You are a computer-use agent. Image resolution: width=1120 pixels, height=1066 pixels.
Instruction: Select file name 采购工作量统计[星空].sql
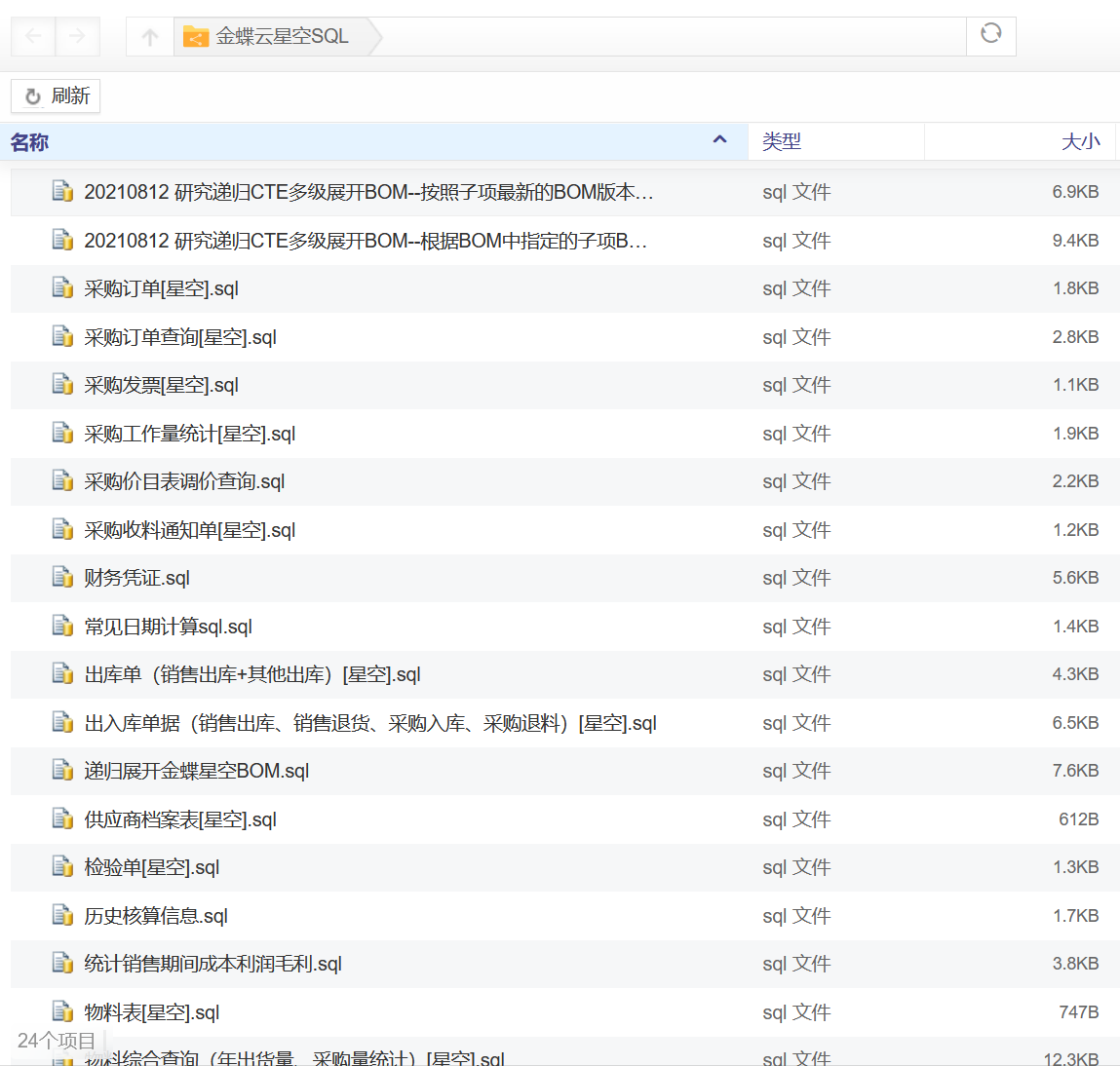(x=190, y=434)
